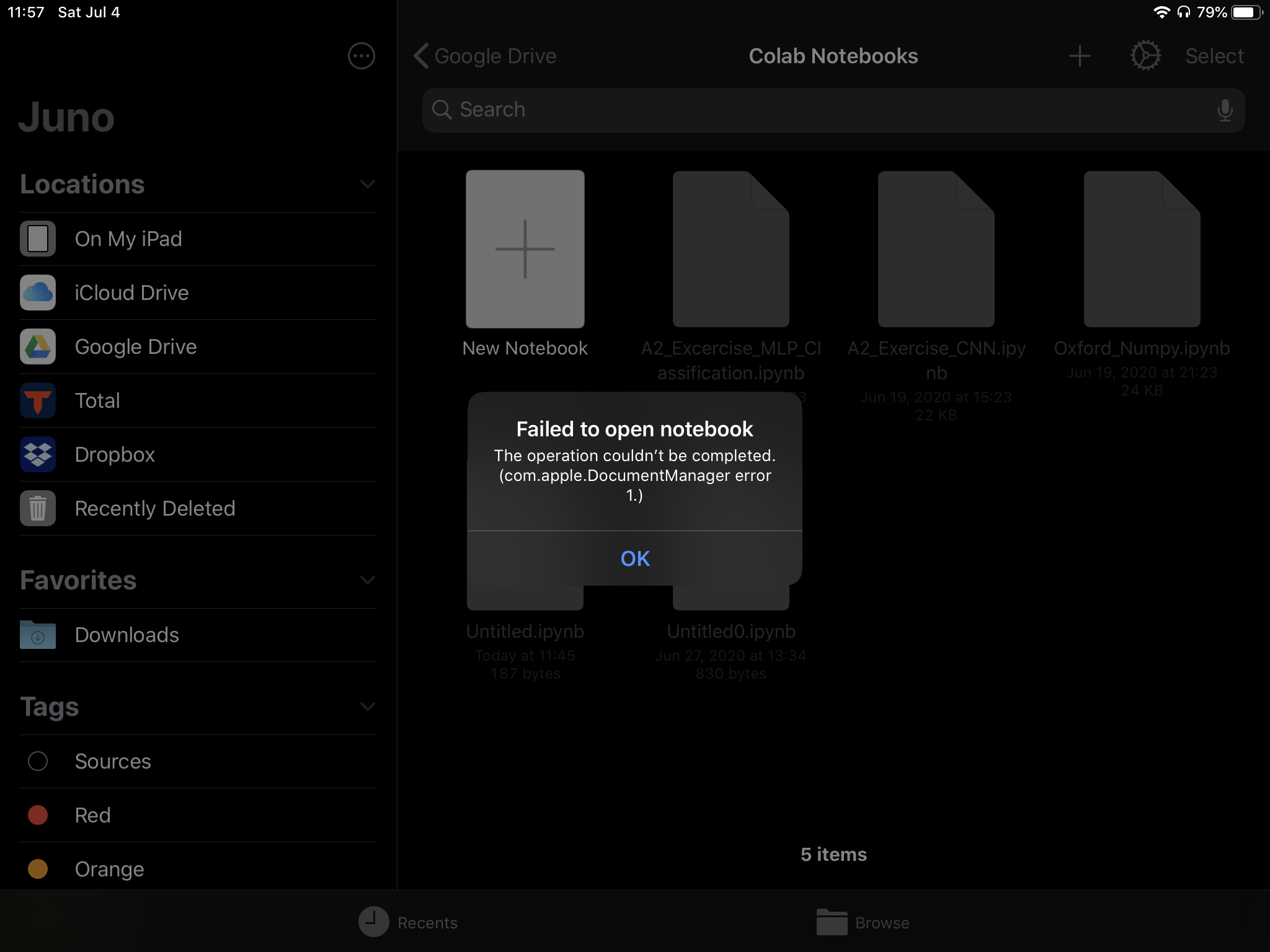Tap the New Notebook tile
Image resolution: width=1270 pixels, height=952 pixels.
525,250
